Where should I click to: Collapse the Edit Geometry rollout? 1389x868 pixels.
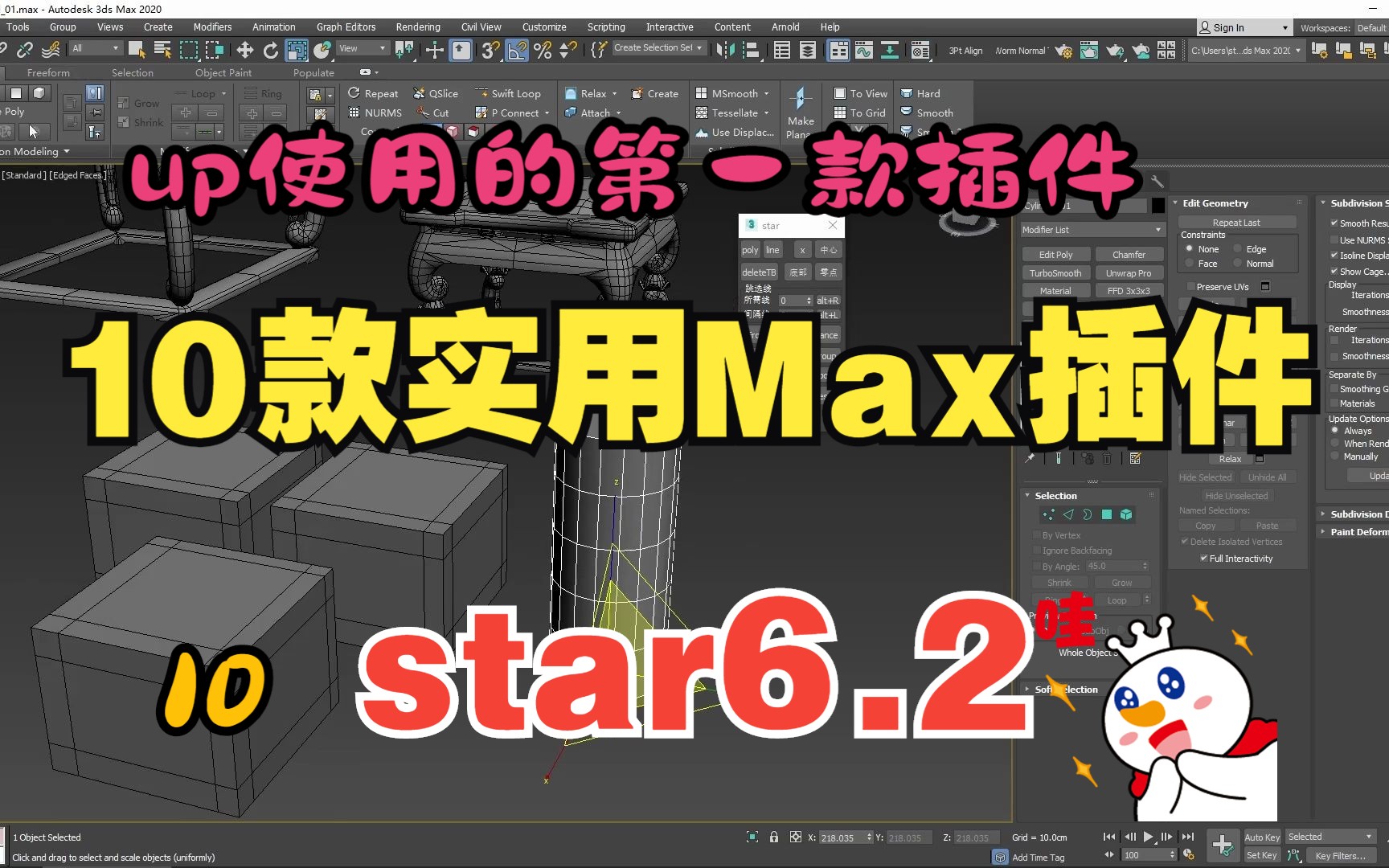[x=1215, y=203]
